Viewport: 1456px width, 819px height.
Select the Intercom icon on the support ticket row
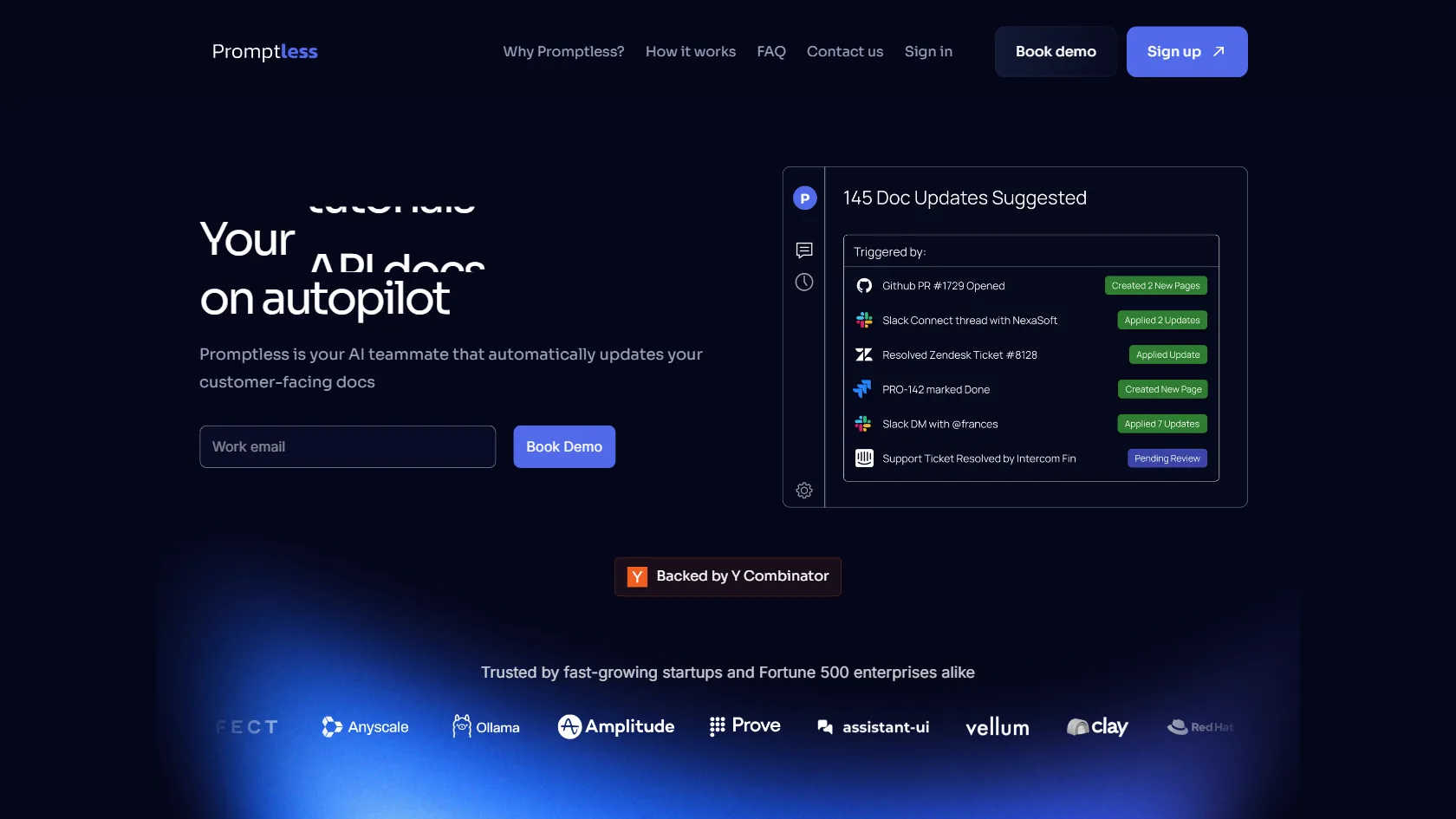[863, 458]
